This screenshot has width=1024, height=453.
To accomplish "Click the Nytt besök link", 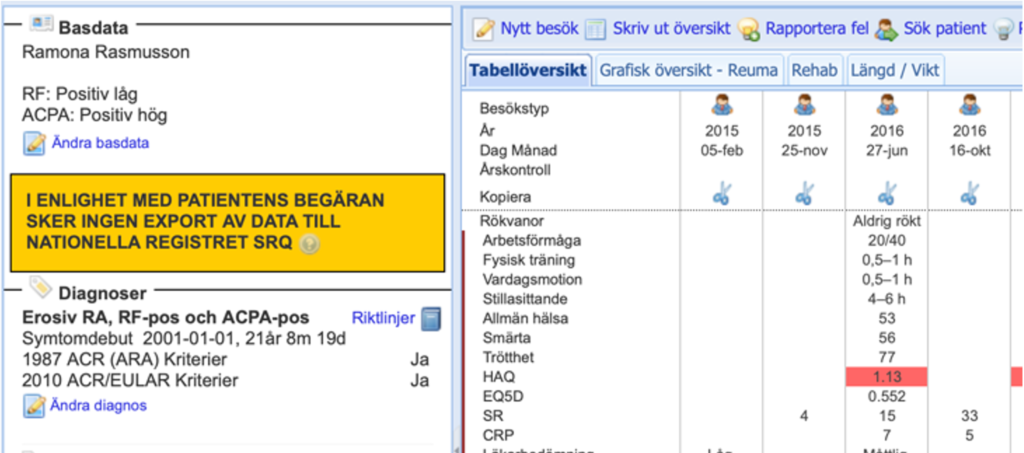I will click(x=539, y=29).
